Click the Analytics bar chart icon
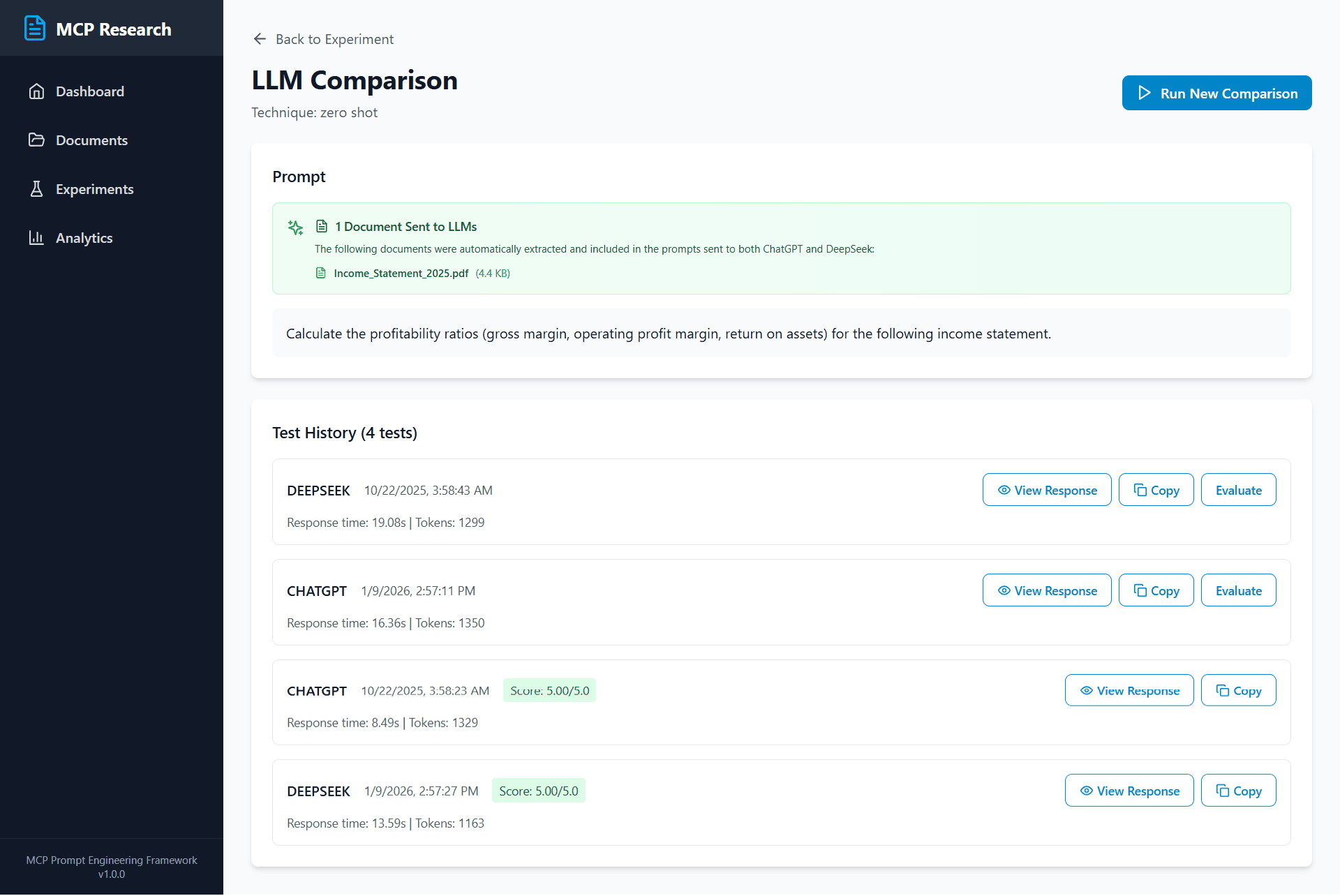 [36, 238]
